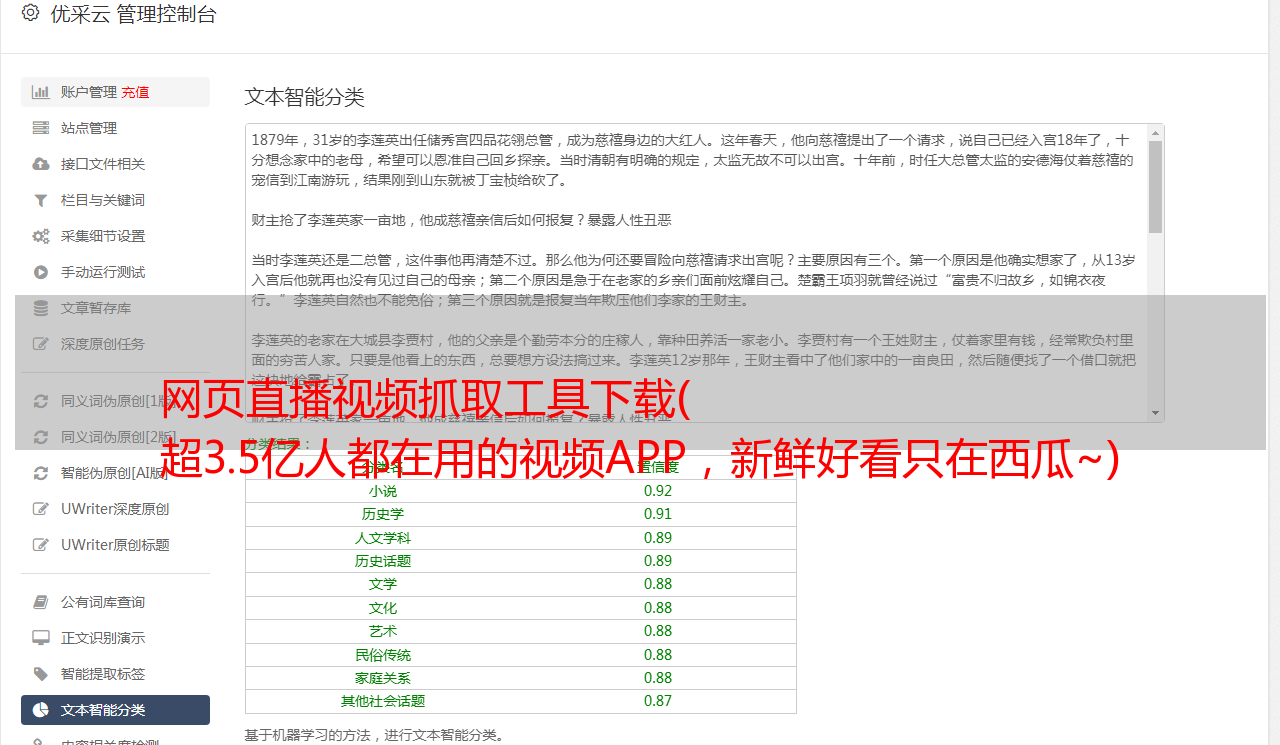Click the 历史话题 category cell

(383, 561)
